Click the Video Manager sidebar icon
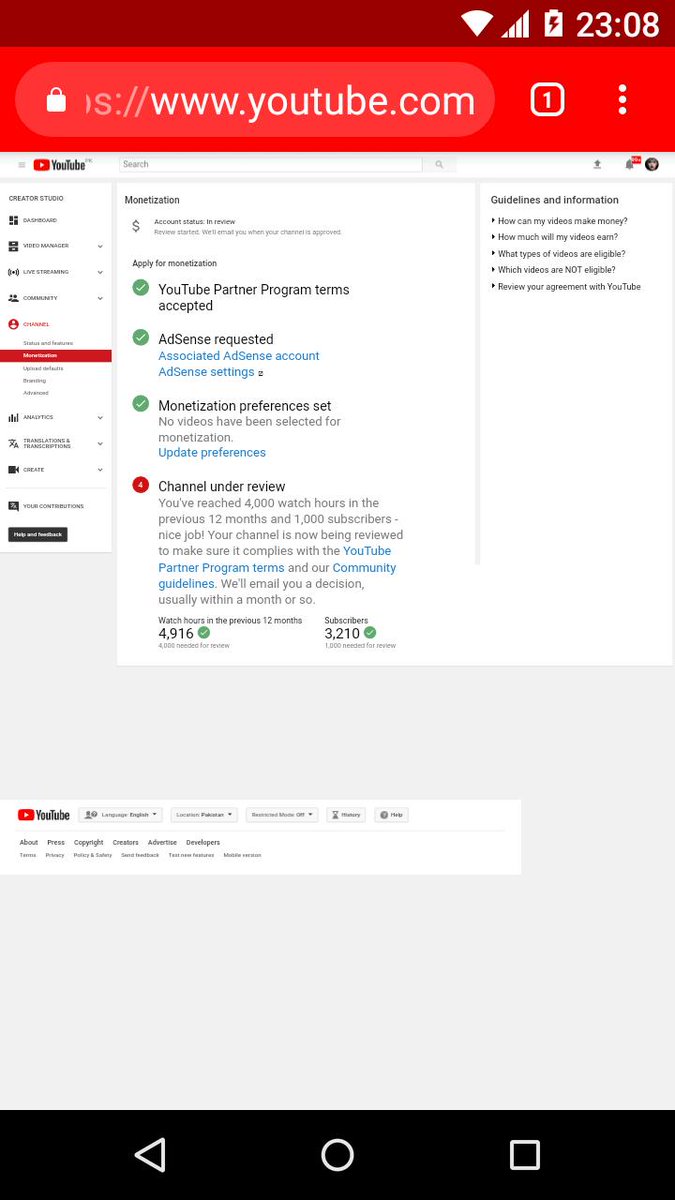 click(14, 246)
